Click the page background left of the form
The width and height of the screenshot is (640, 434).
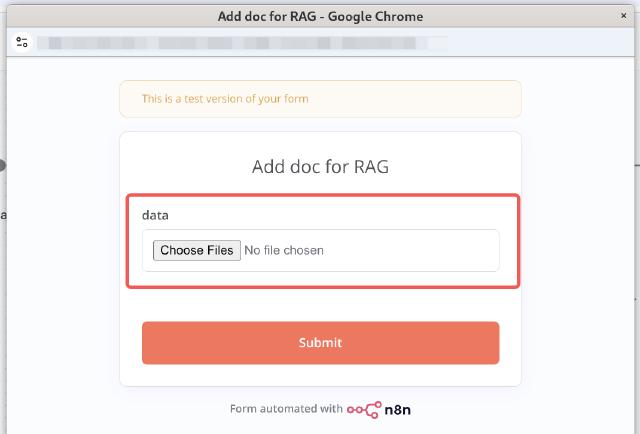[x=62, y=250]
